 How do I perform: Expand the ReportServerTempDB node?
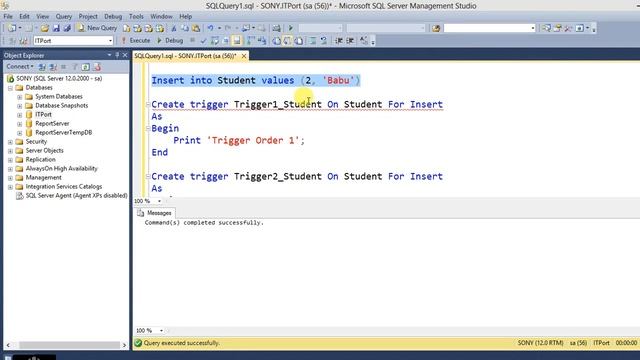click(20, 133)
